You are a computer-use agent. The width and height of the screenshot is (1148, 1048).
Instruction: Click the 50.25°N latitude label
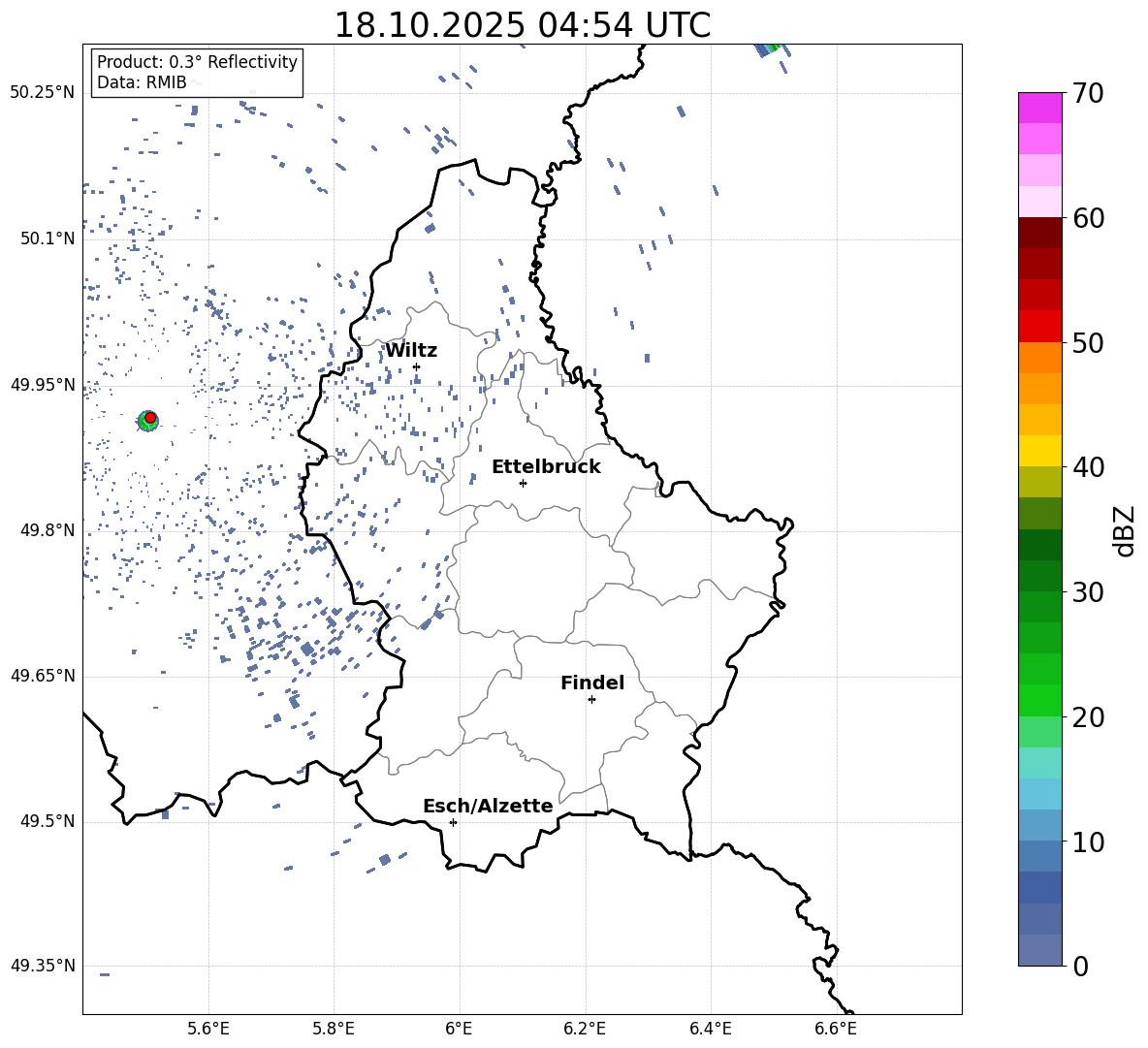[x=43, y=93]
